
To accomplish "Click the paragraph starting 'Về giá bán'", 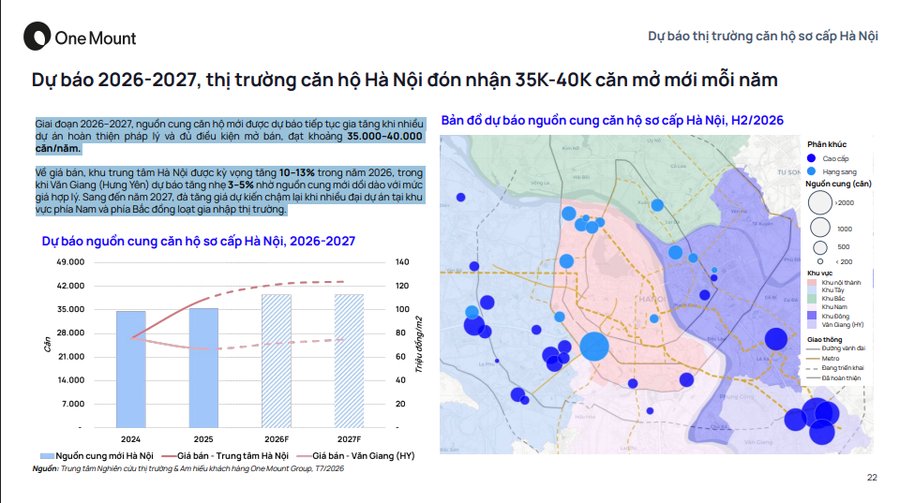I will pyautogui.click(x=230, y=191).
